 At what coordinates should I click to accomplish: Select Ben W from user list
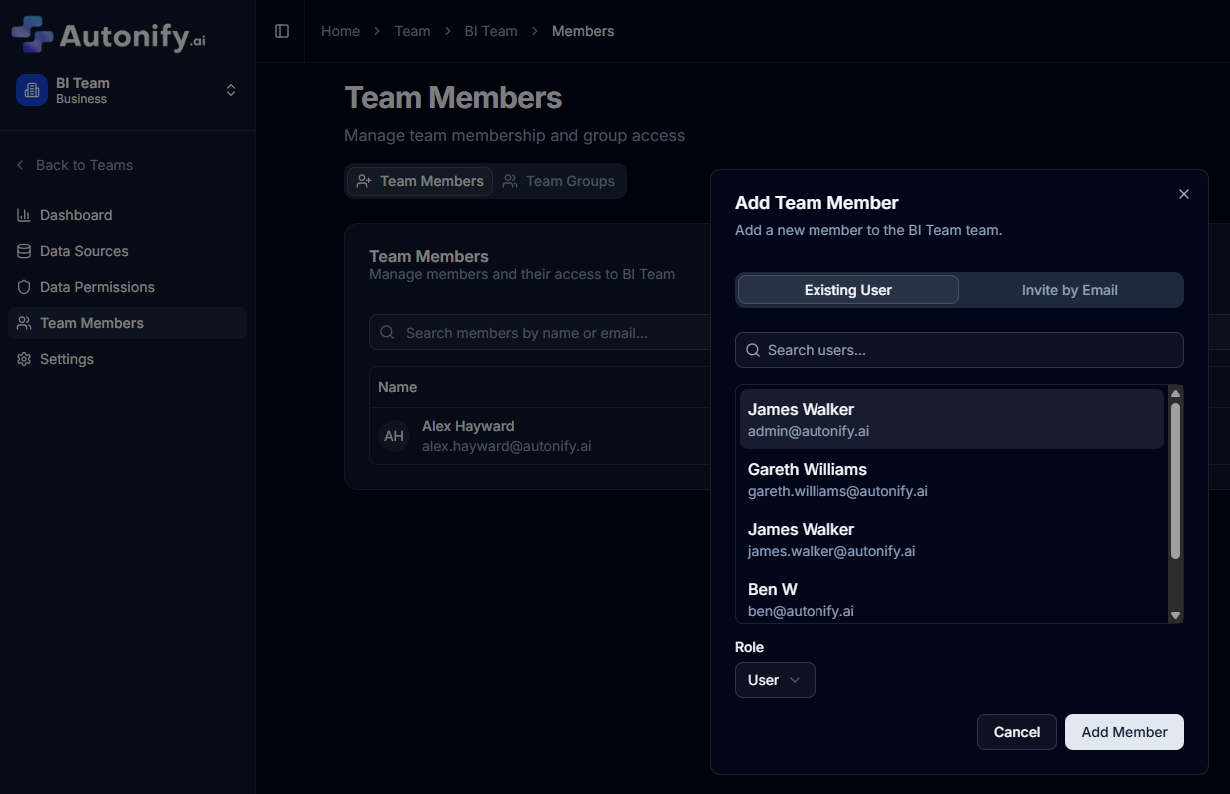[x=951, y=599]
